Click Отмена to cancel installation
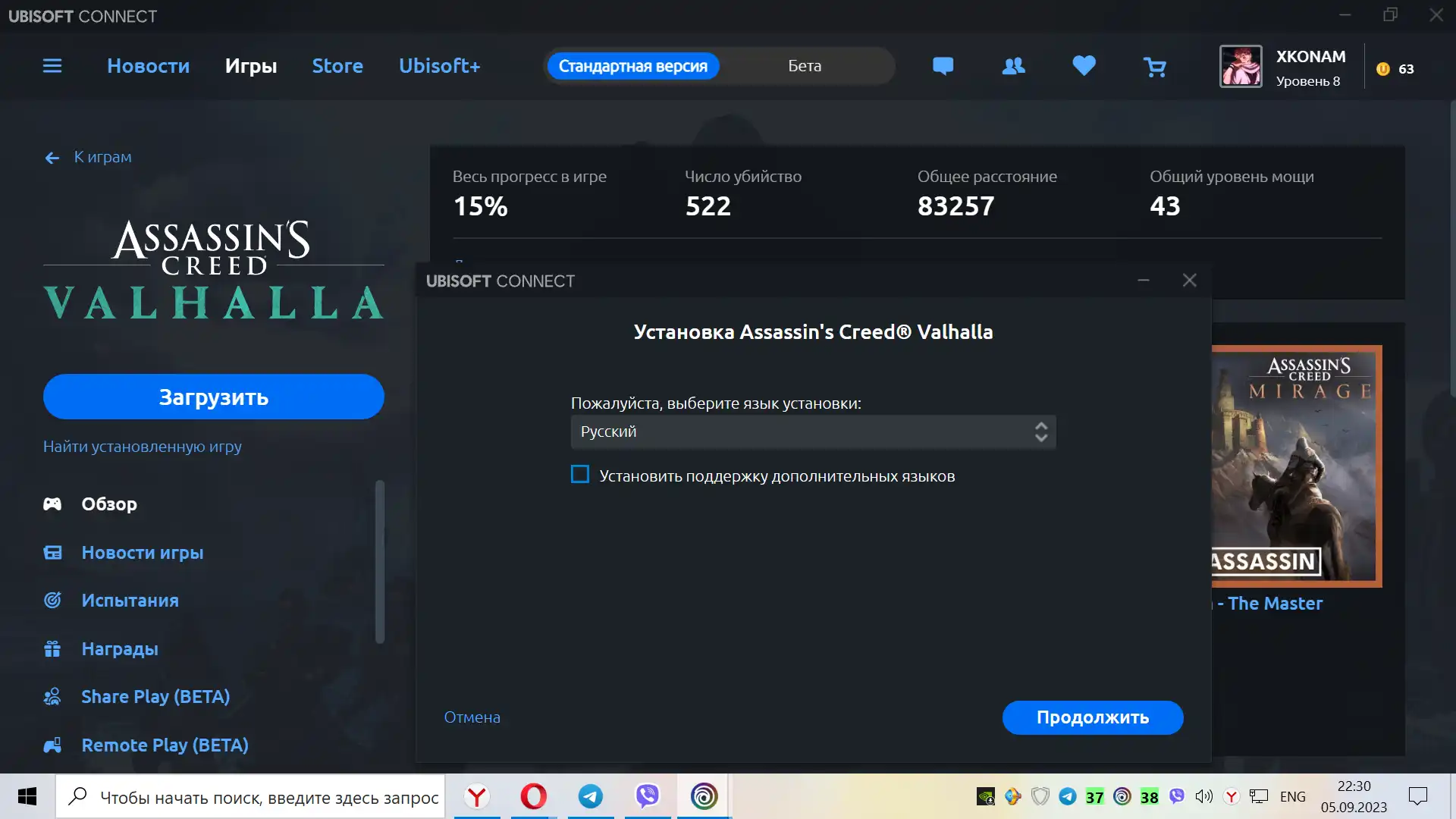Screen dimensions: 1456x819 pos(472,717)
